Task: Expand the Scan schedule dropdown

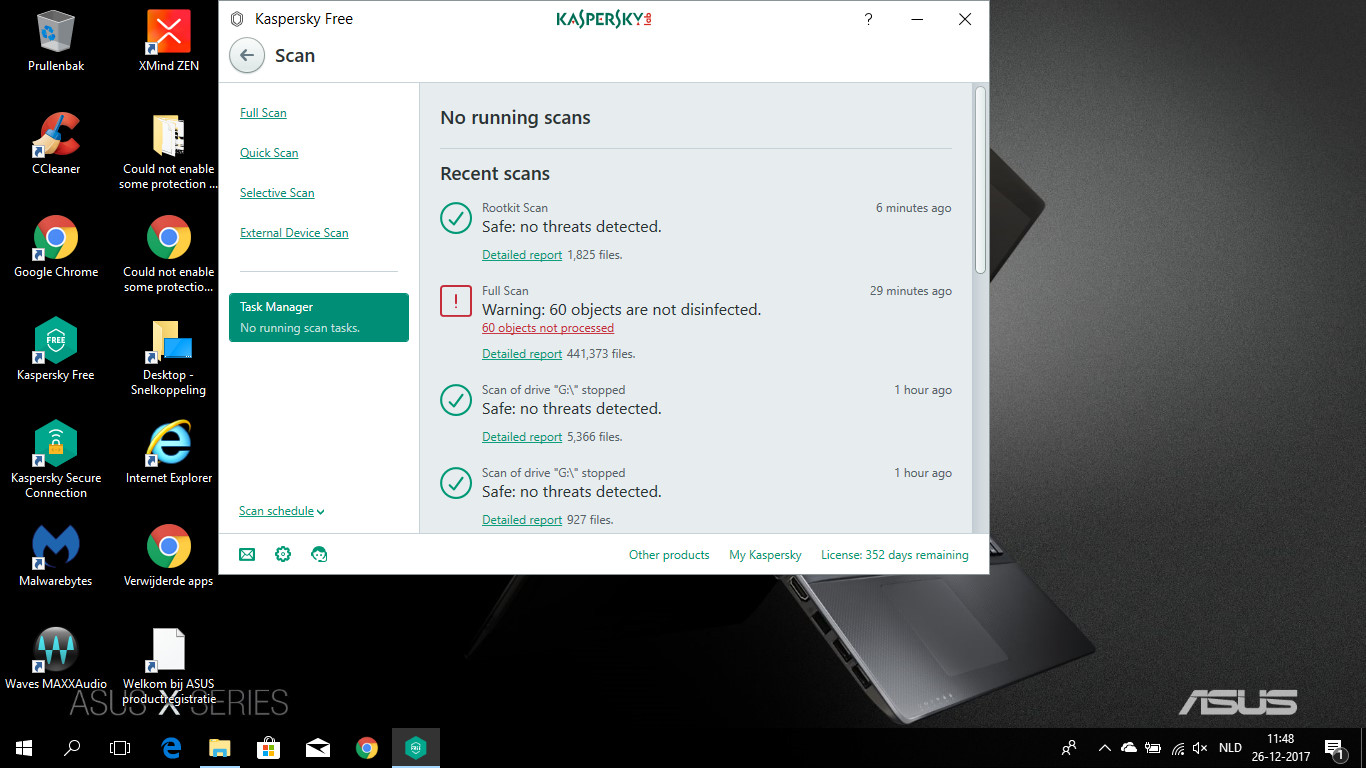Action: 282,511
